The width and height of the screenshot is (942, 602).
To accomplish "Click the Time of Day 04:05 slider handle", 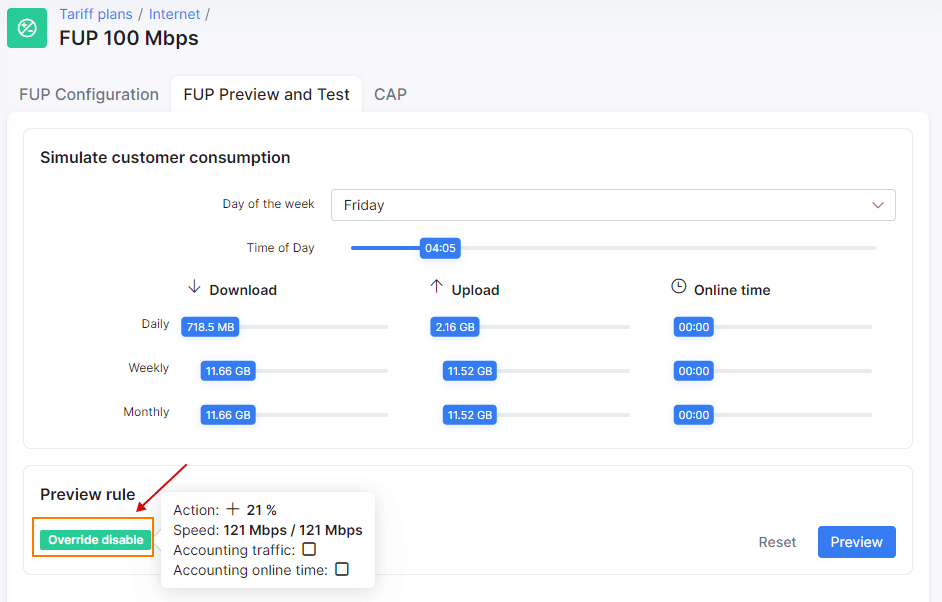I will tap(440, 248).
